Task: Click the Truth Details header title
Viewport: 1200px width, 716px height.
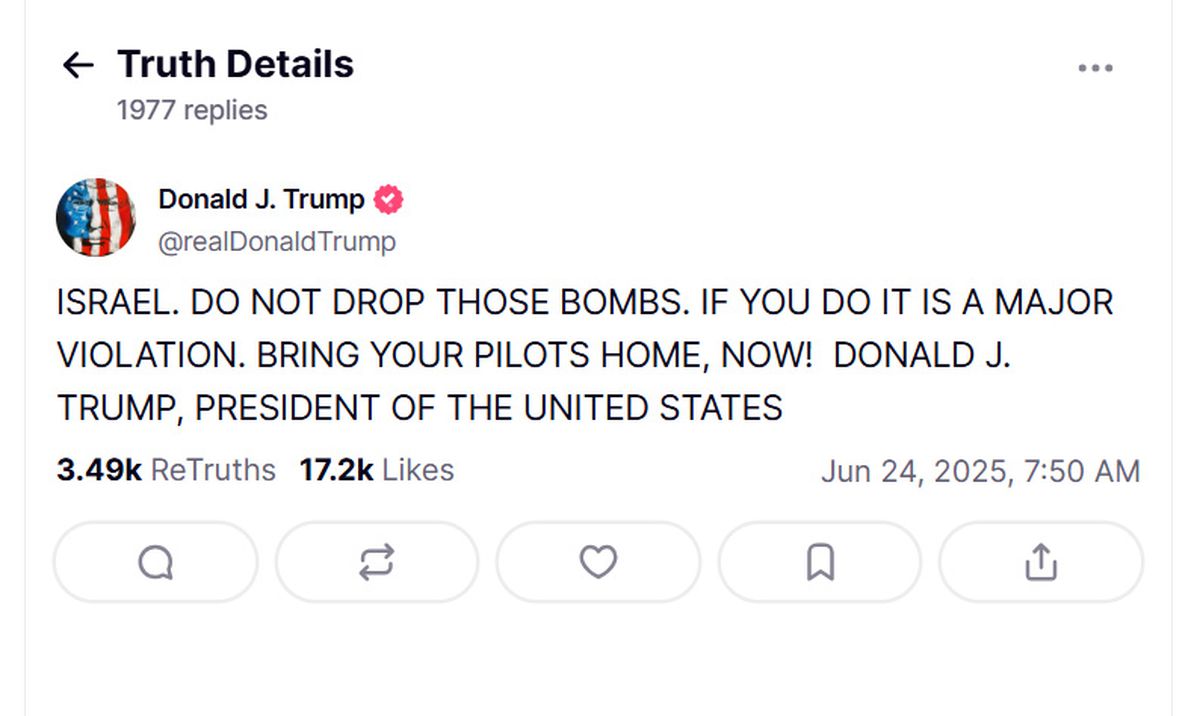Action: pyautogui.click(x=236, y=65)
